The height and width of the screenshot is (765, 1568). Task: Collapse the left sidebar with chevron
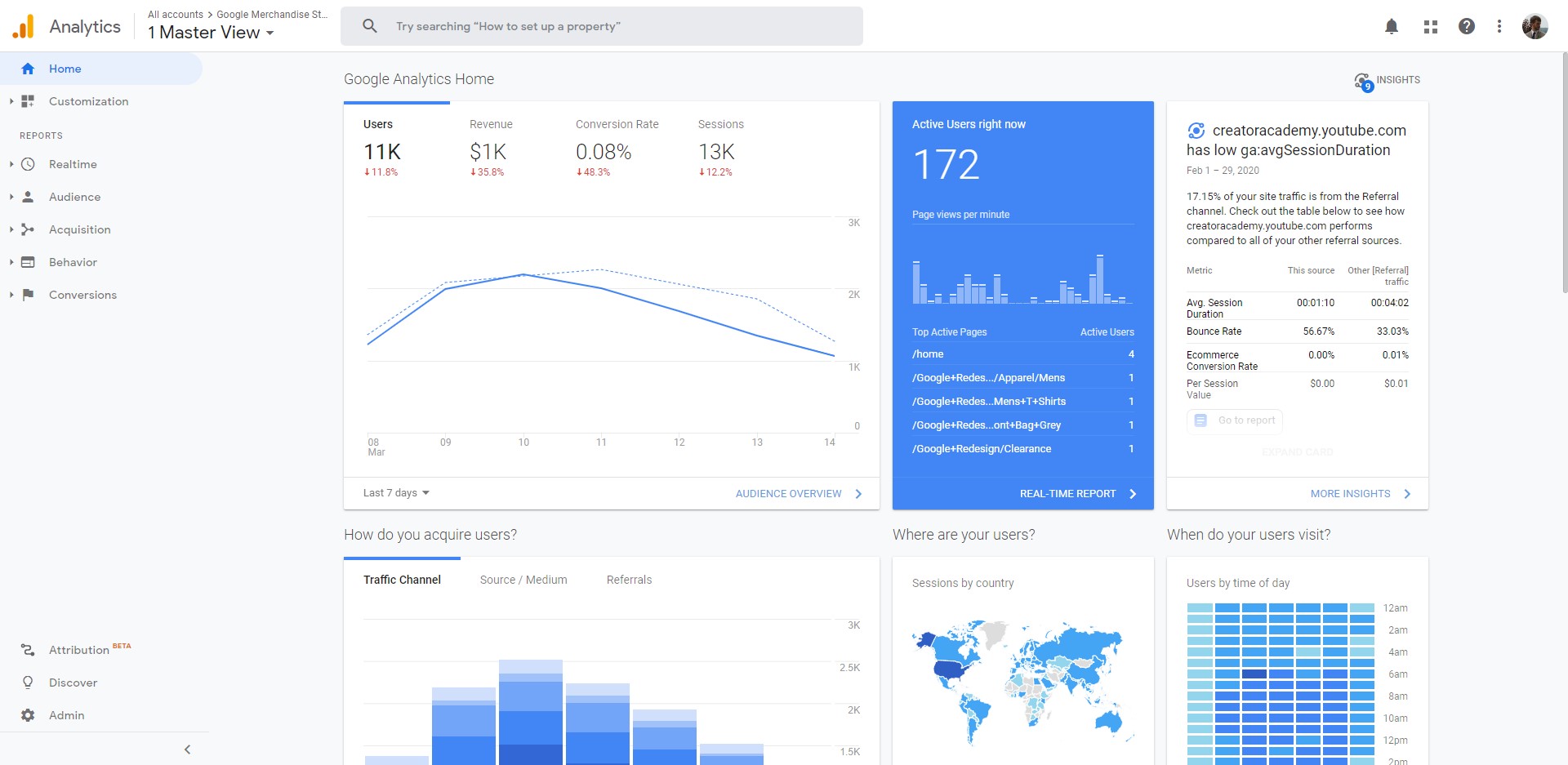coord(187,749)
